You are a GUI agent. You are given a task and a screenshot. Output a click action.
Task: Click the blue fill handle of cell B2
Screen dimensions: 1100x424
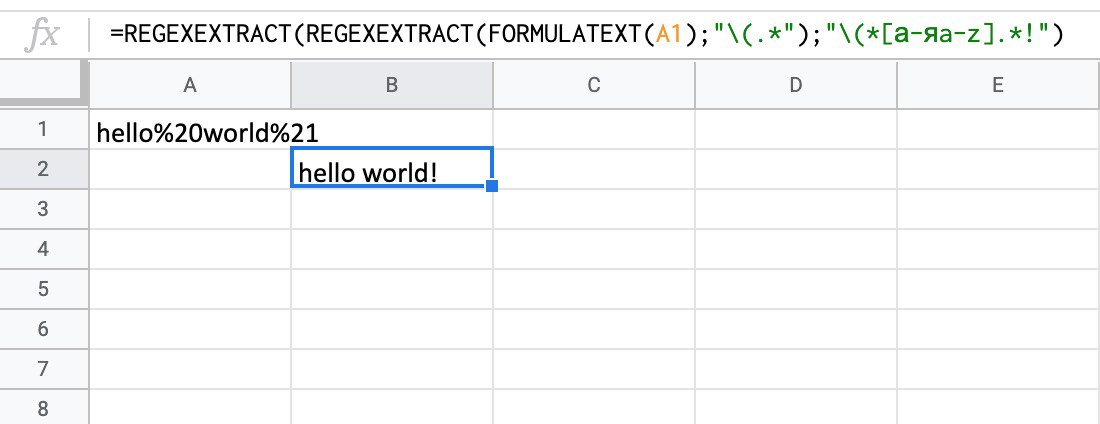tap(492, 186)
